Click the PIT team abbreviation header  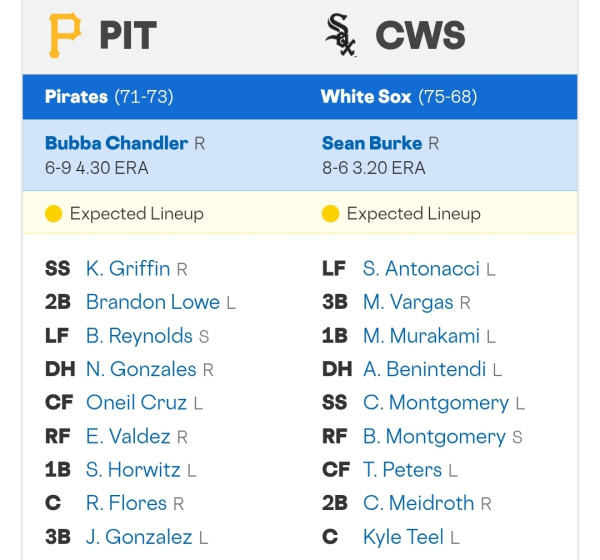coord(128,35)
